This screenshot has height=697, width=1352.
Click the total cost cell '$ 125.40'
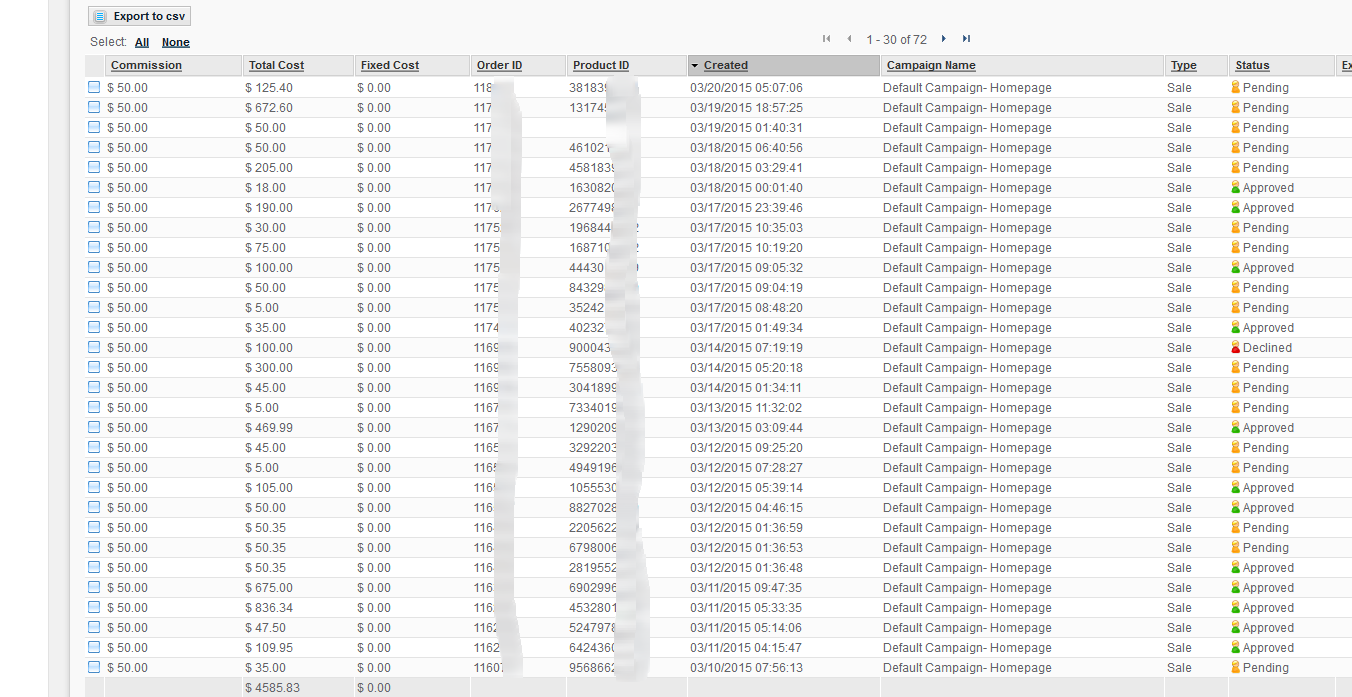click(x=269, y=88)
